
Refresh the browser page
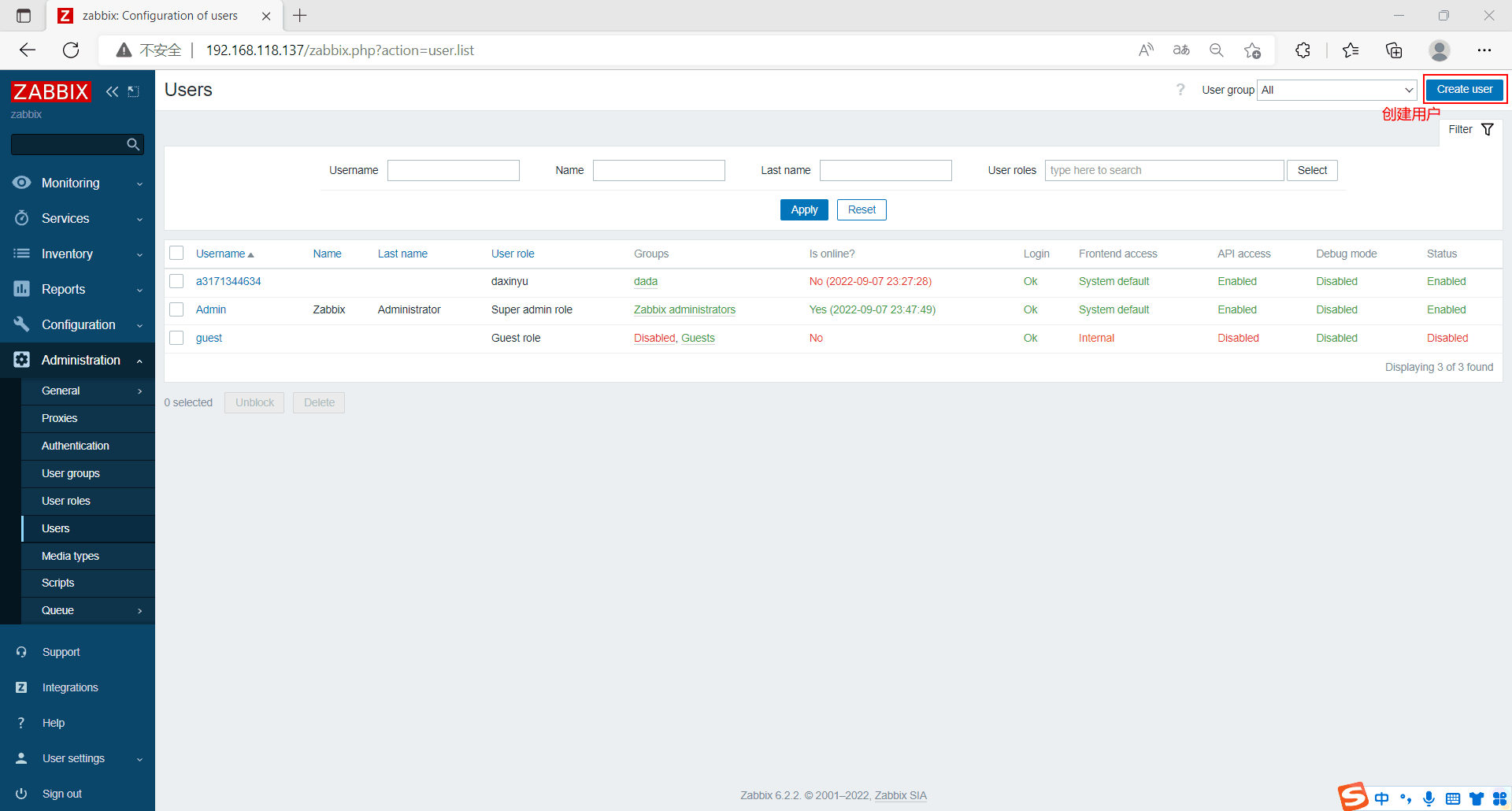pos(71,50)
